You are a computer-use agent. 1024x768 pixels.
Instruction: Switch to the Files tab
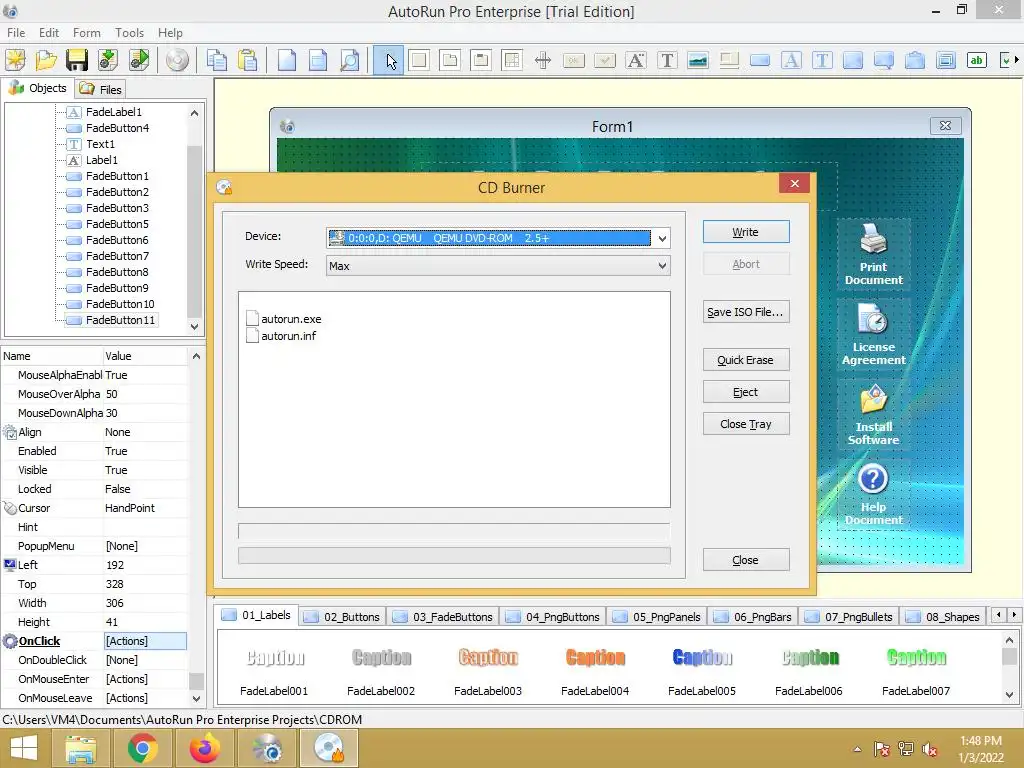click(101, 89)
